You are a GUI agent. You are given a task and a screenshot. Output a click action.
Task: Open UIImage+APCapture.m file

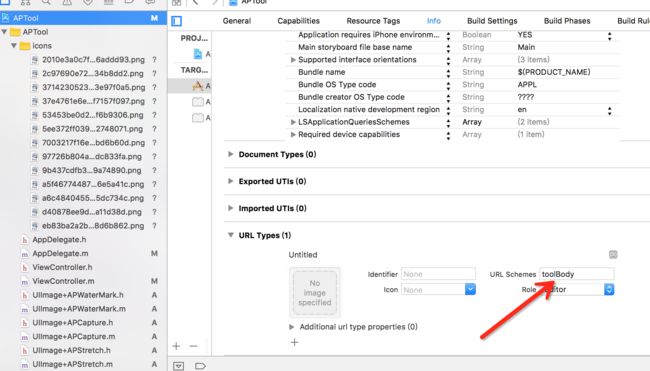[x=74, y=337]
